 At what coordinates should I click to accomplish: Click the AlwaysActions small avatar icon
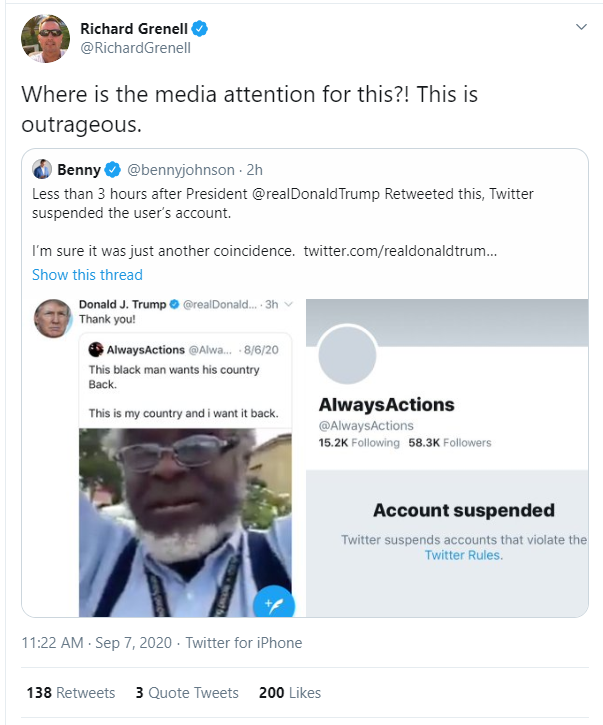click(96, 350)
